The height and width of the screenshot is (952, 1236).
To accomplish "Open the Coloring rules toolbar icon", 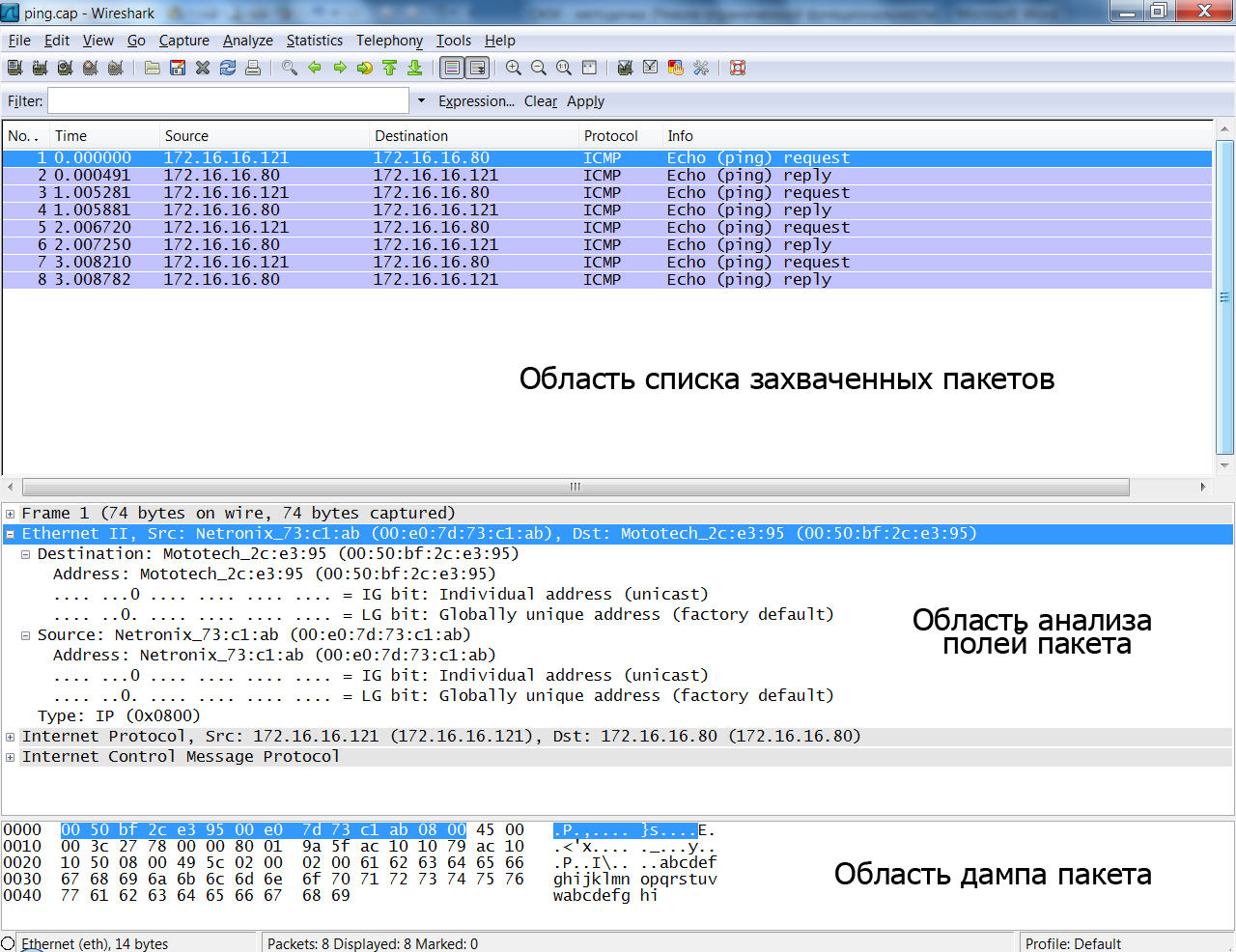I will tap(676, 68).
